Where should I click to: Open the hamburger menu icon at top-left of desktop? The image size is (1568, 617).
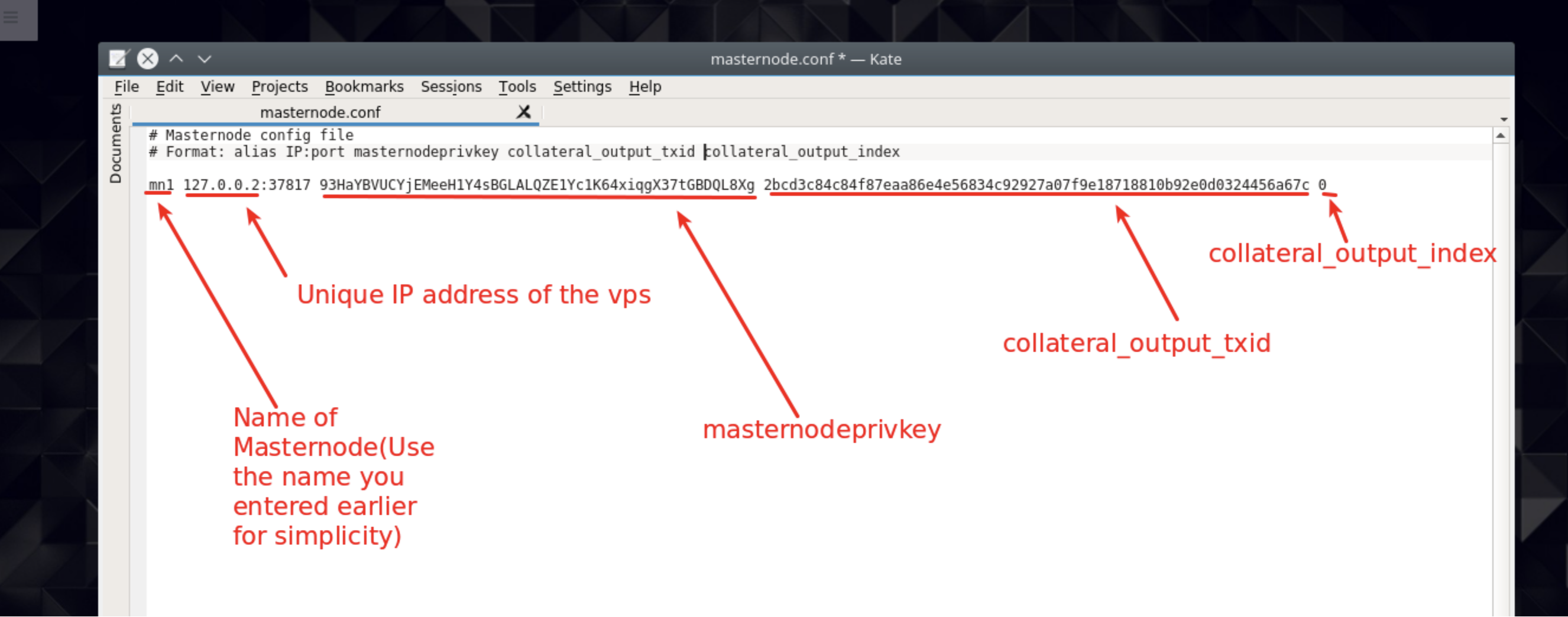[11, 17]
